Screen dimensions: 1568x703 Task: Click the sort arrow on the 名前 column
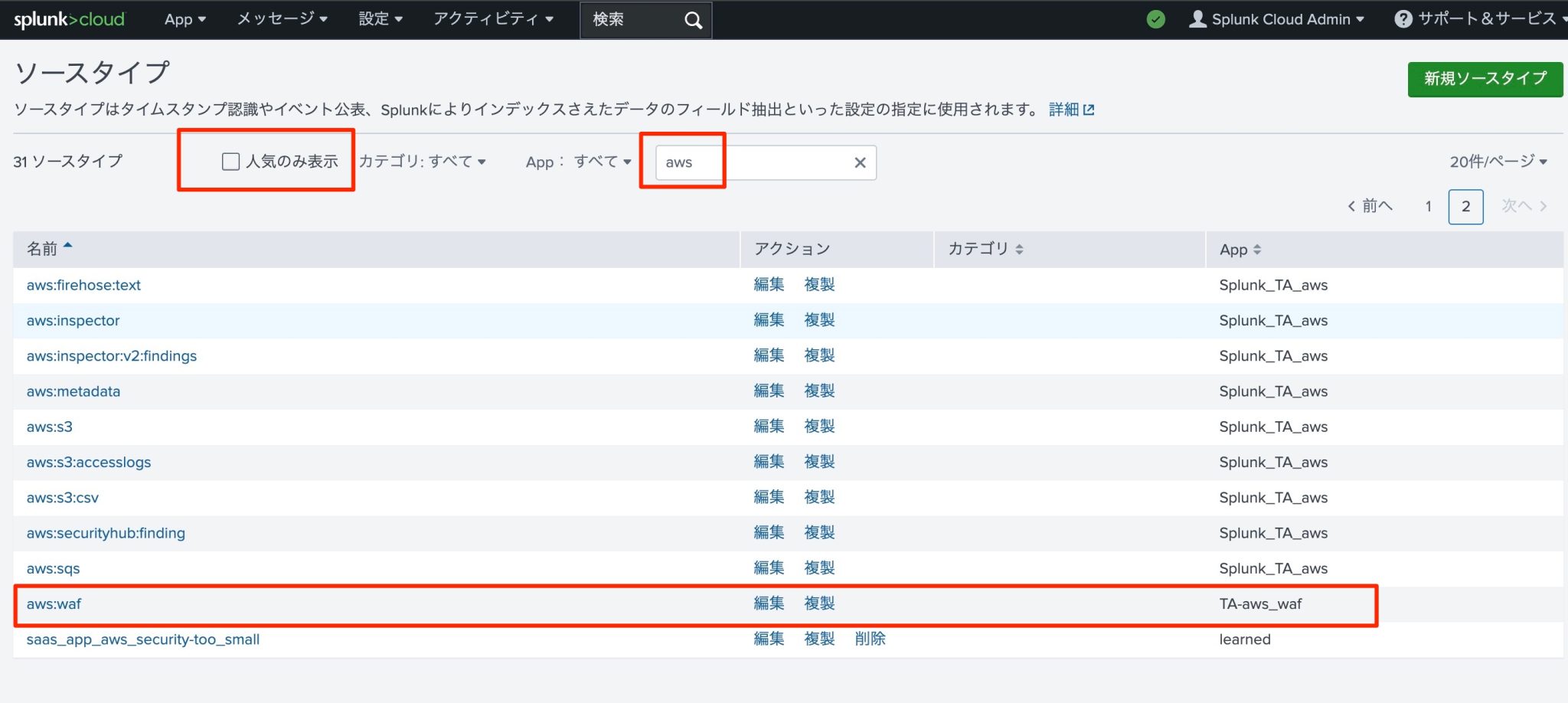point(68,245)
